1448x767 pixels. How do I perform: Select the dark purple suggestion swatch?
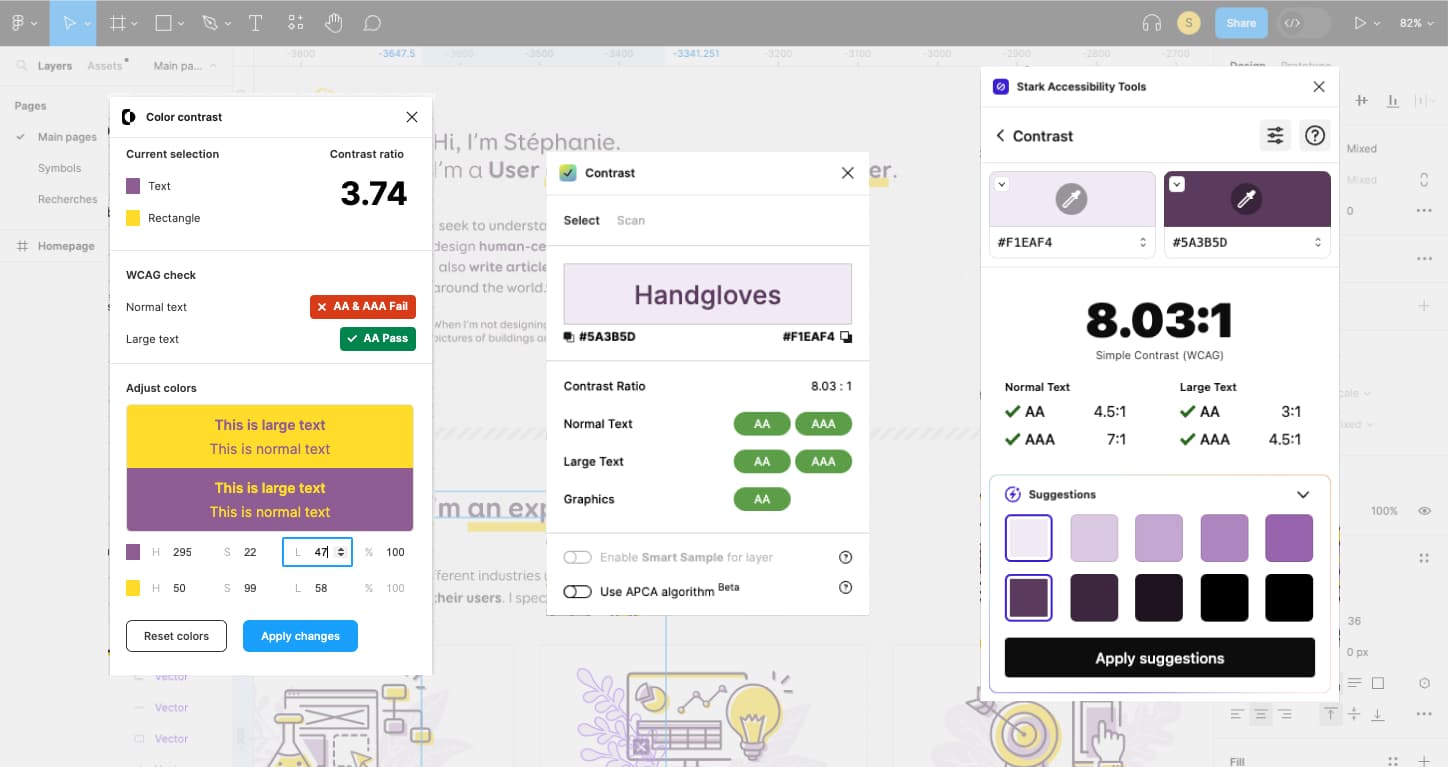pos(1029,598)
